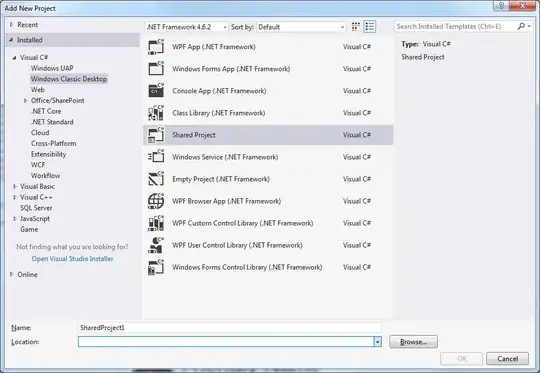Select WPF Browser App name text

227,201
